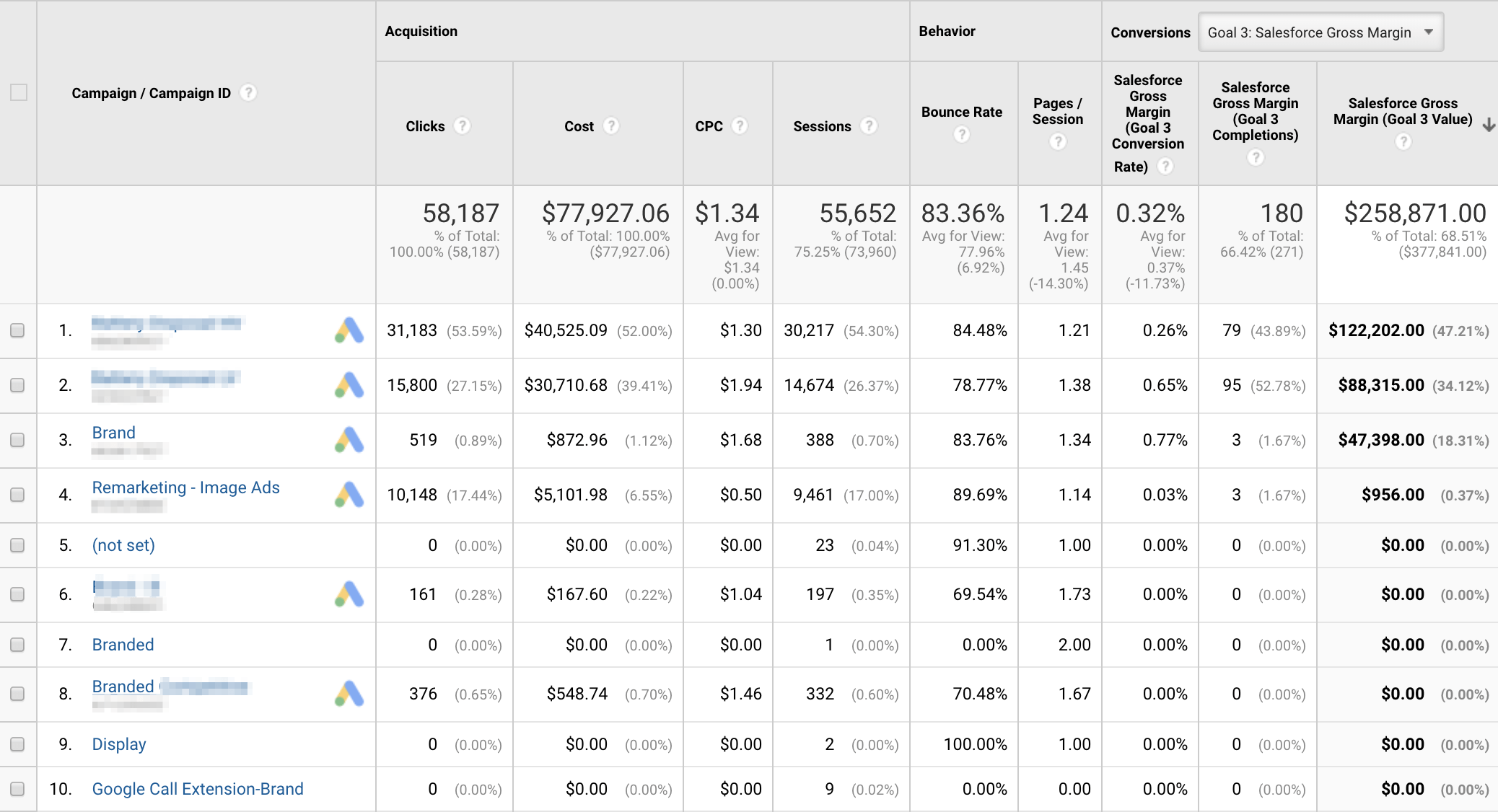This screenshot has height=812, width=1498.
Task: Open the Sessions column help icon
Action: coord(869,126)
